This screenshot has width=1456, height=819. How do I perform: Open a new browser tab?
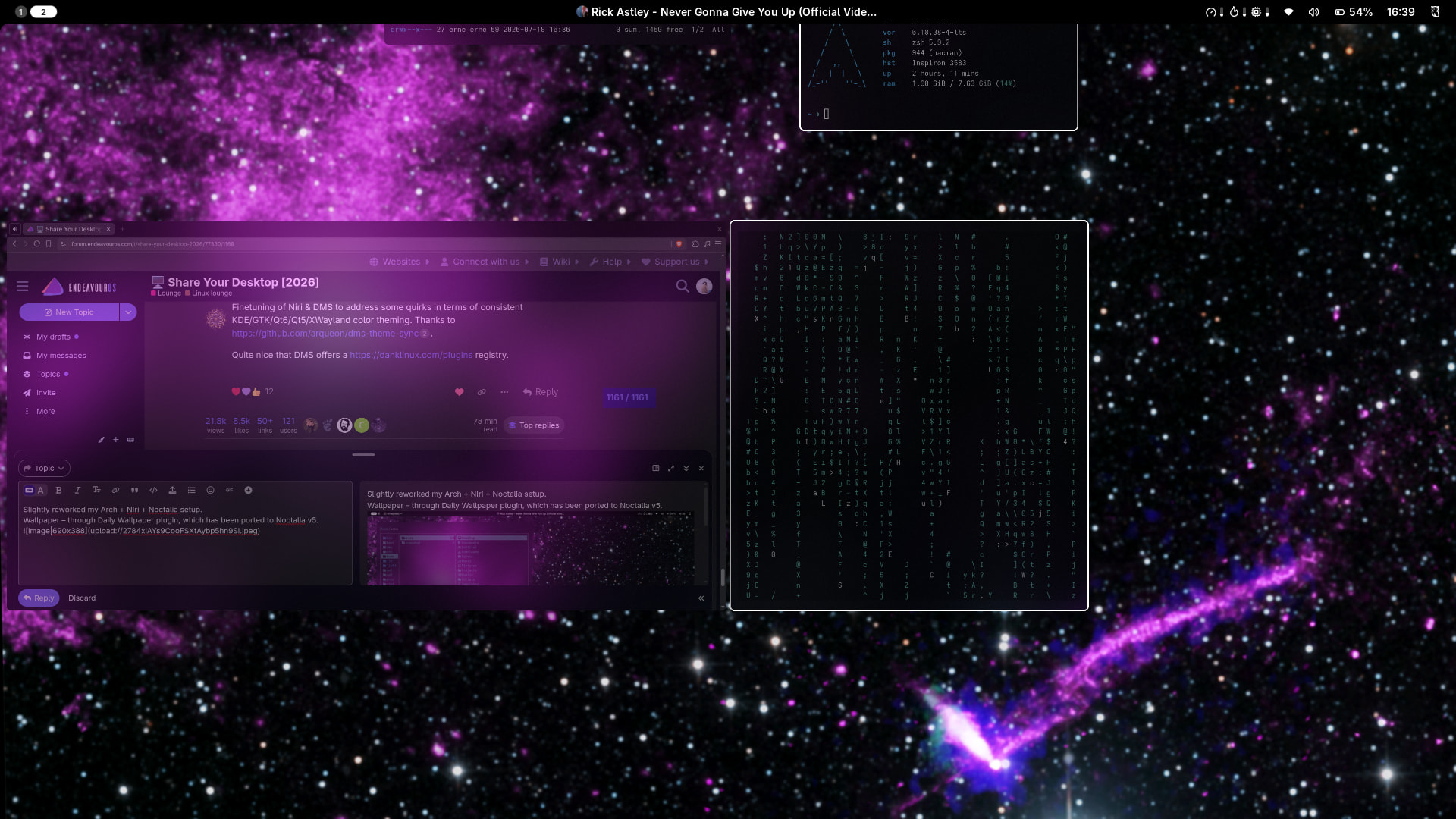(x=122, y=229)
